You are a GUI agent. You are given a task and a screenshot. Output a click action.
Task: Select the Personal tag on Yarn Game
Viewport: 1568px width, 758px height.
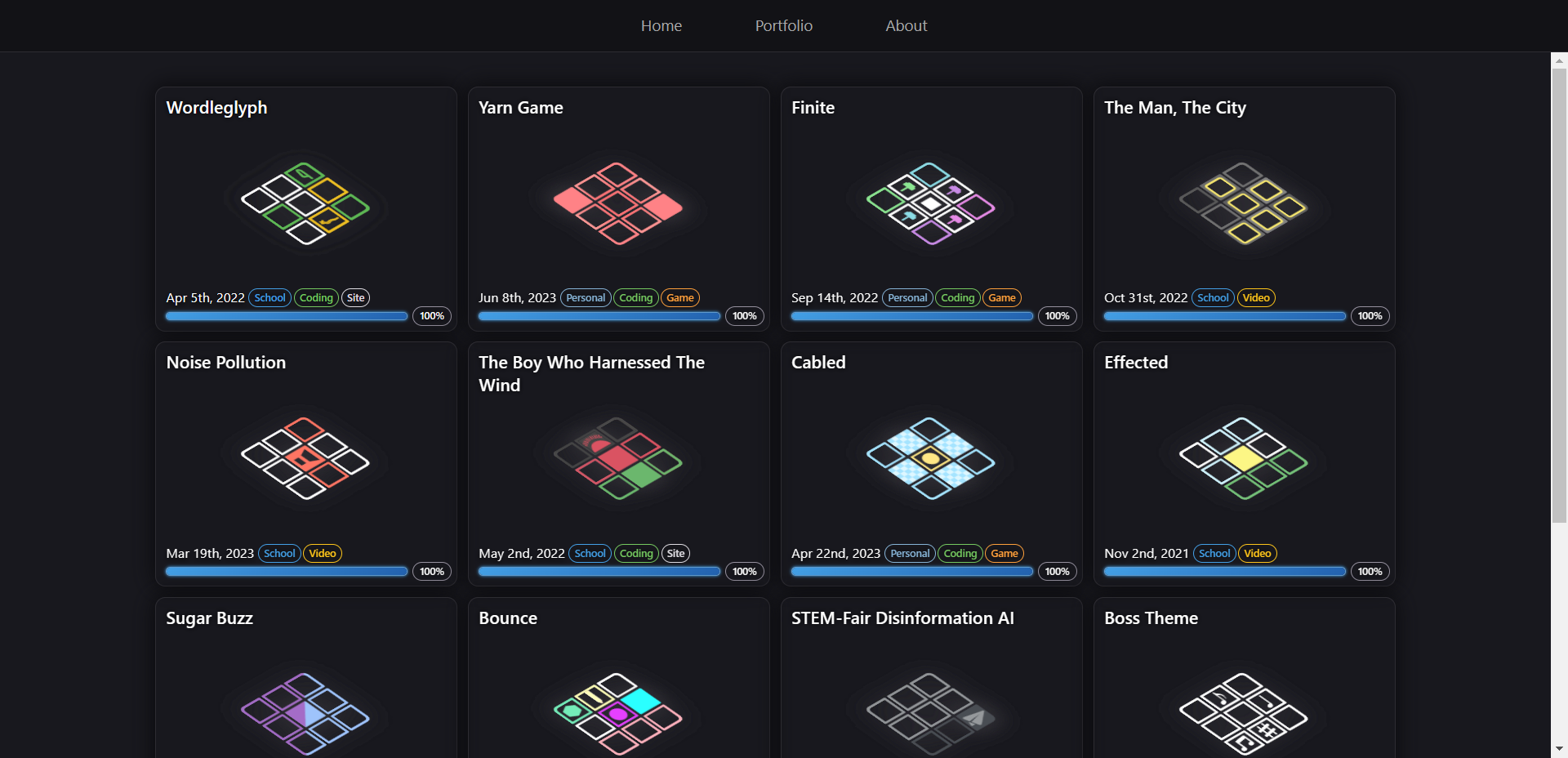pyautogui.click(x=586, y=298)
